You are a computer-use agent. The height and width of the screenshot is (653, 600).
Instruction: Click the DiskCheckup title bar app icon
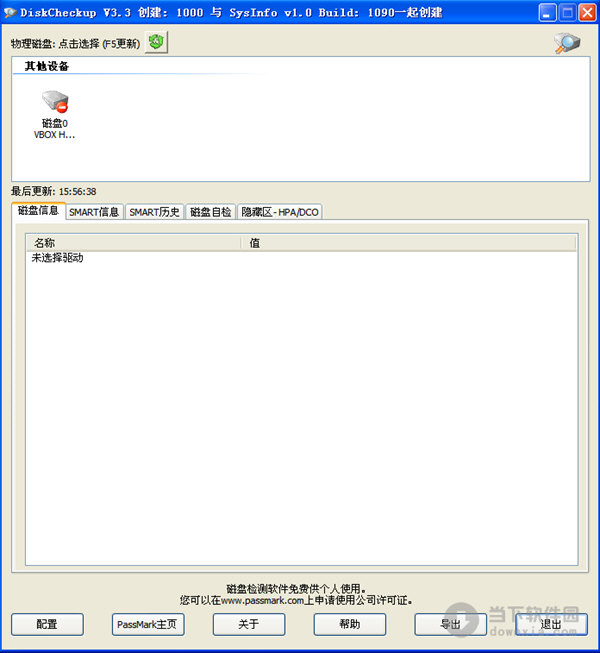(10, 13)
